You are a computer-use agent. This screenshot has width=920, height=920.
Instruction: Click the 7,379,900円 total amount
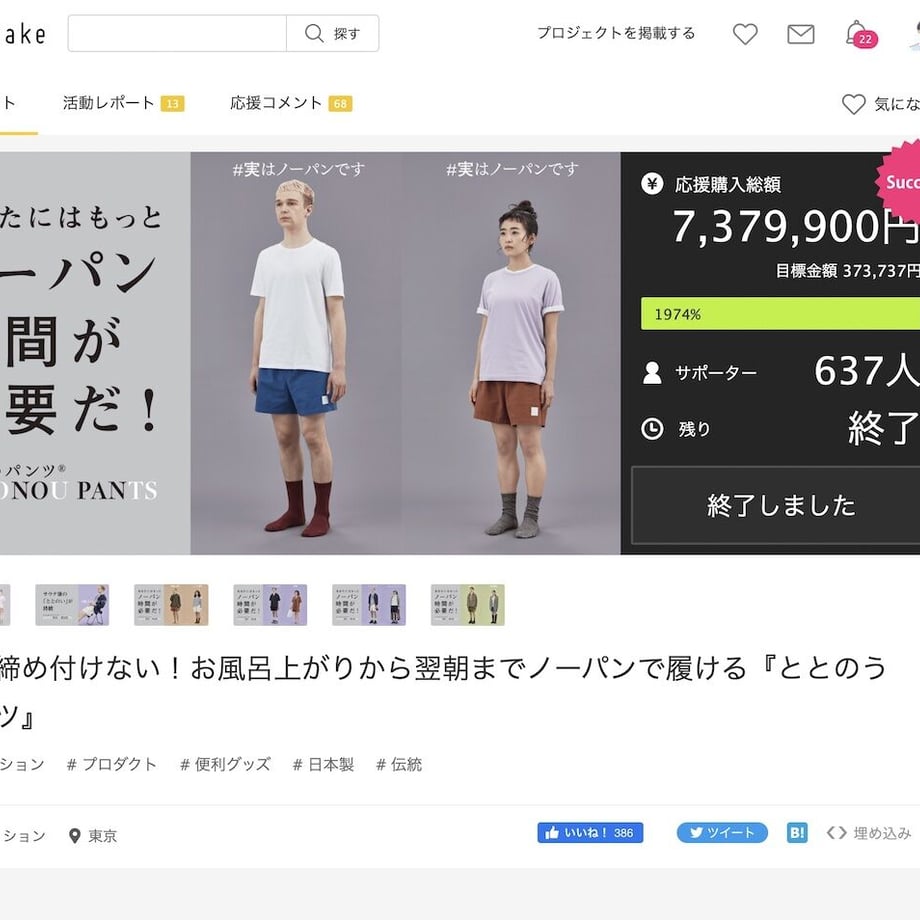(x=795, y=226)
